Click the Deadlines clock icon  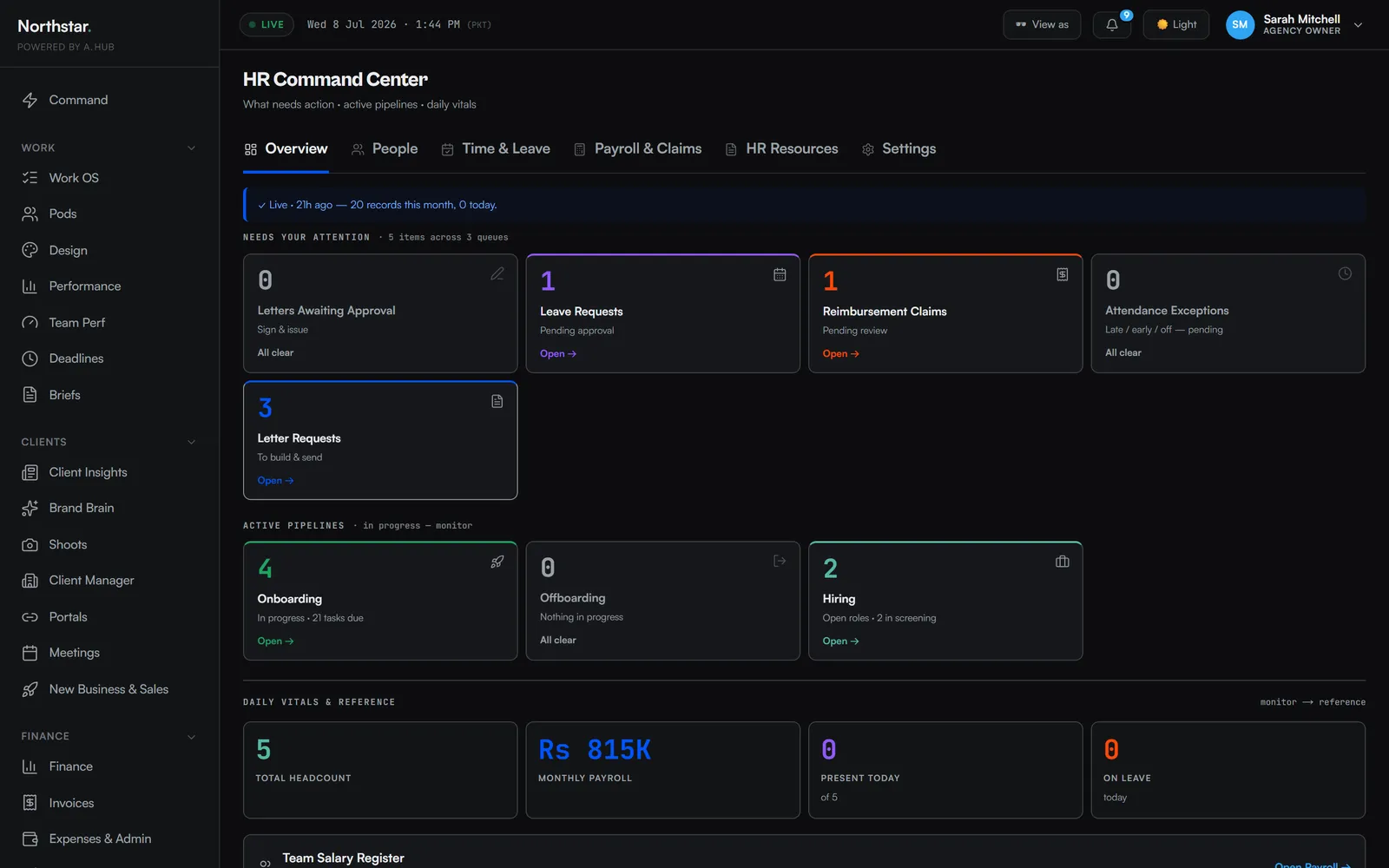click(30, 358)
